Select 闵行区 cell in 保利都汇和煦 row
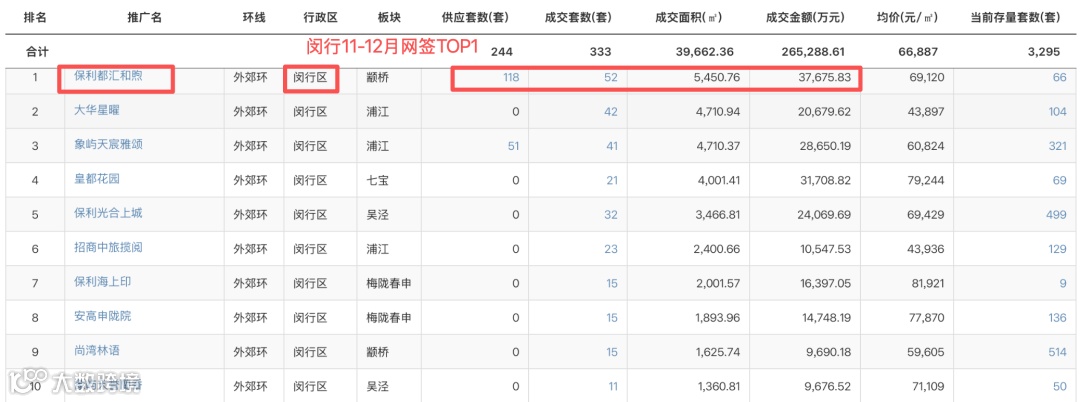This screenshot has height=402, width=1080. tap(310, 77)
